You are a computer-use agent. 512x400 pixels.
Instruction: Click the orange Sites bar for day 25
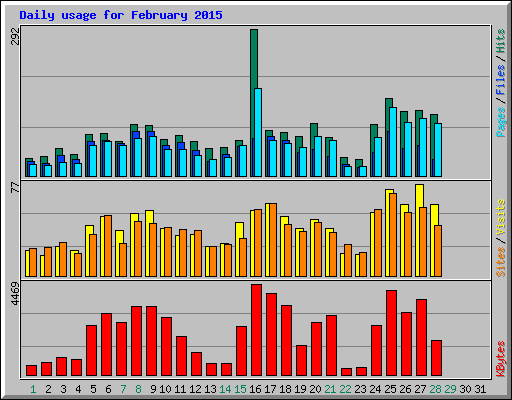393,235
